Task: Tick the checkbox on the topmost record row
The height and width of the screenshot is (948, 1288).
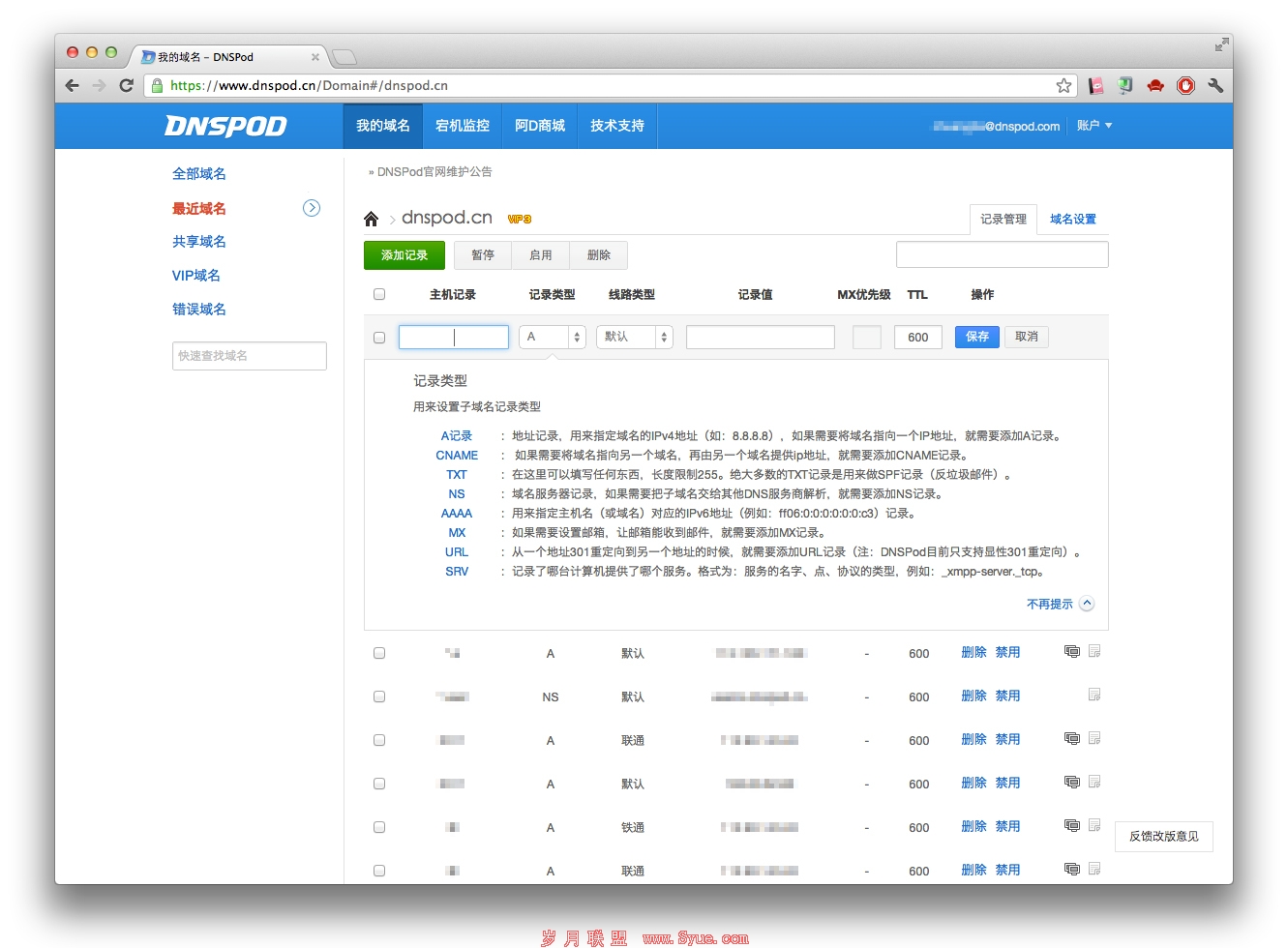Action: (x=379, y=653)
